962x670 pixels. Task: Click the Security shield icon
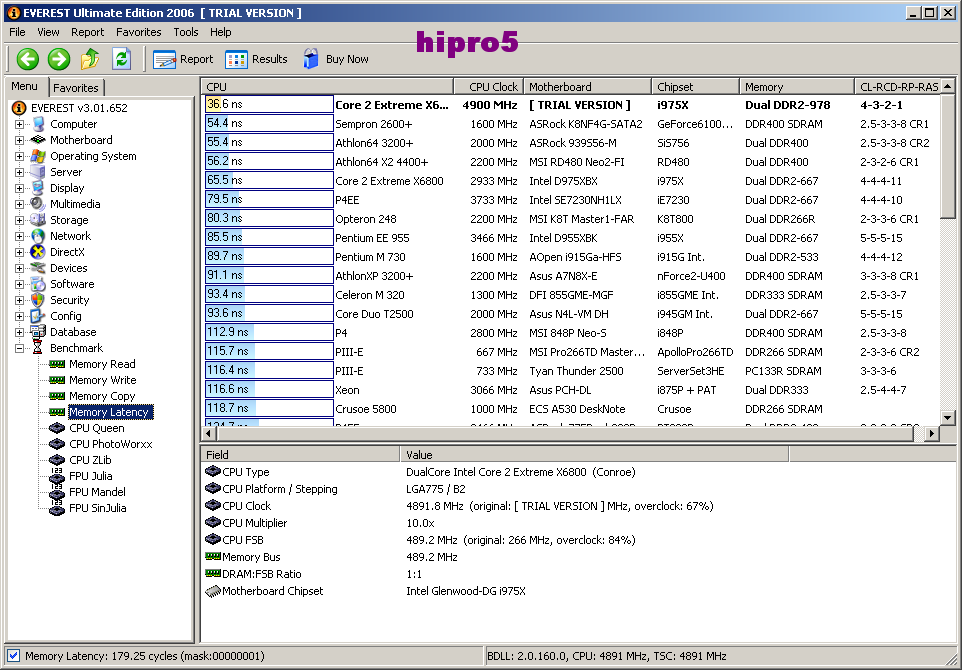click(38, 299)
